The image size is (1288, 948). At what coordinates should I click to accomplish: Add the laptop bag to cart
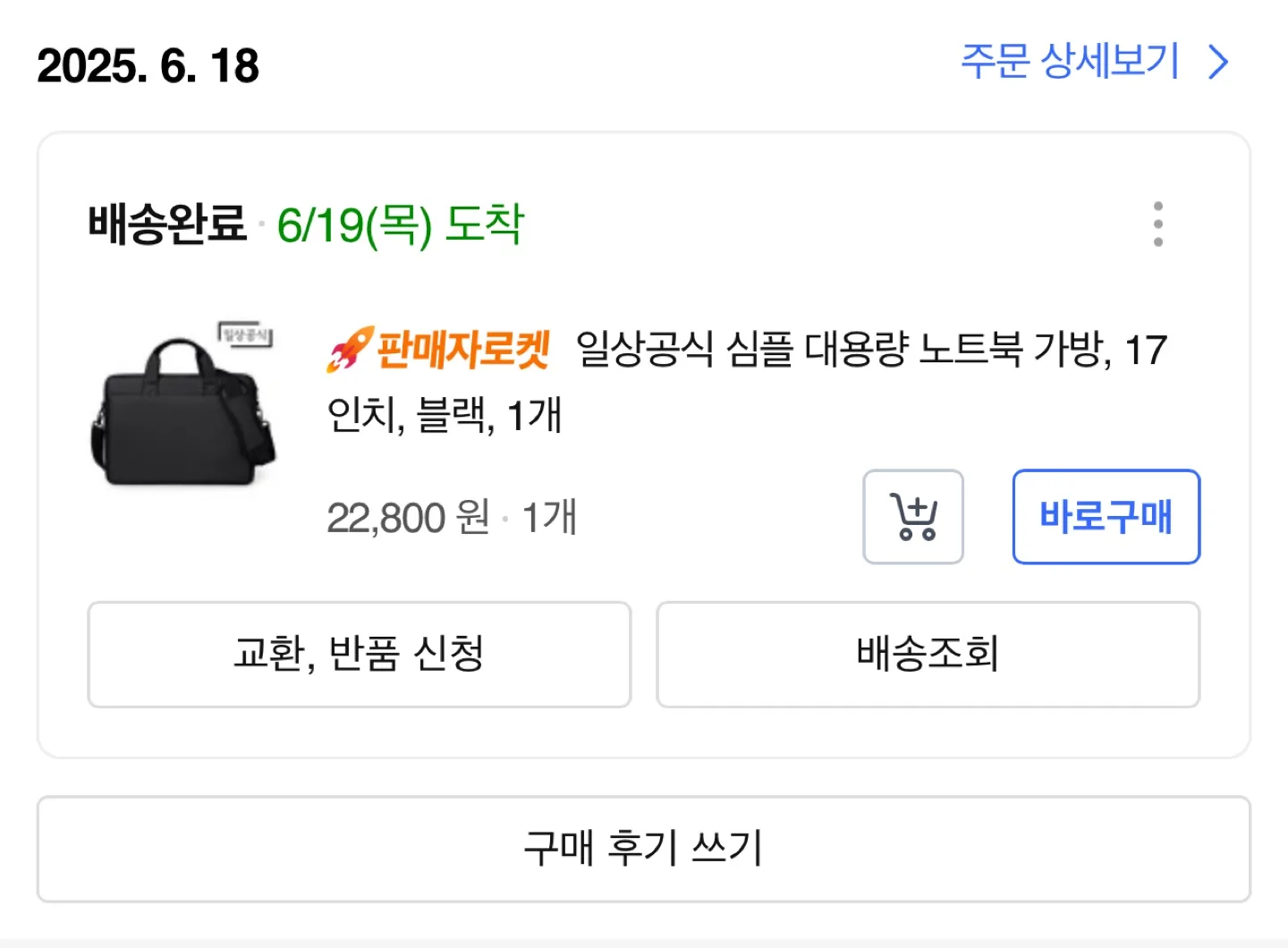912,517
